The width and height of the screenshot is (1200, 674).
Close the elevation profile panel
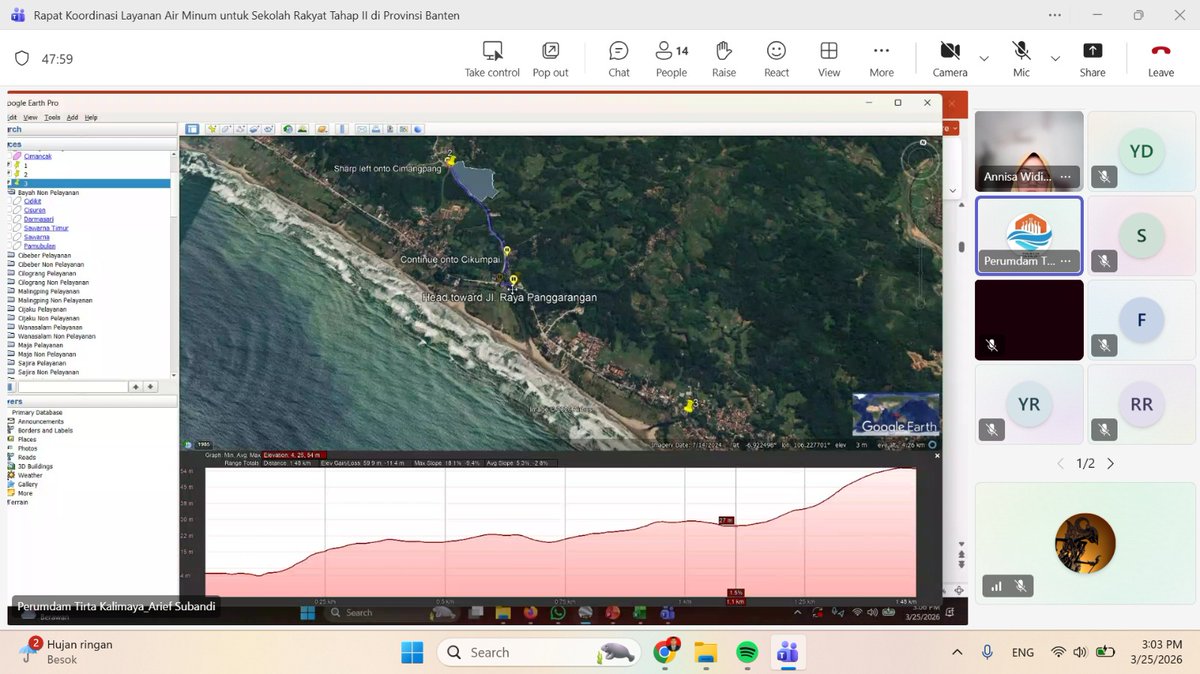point(937,456)
